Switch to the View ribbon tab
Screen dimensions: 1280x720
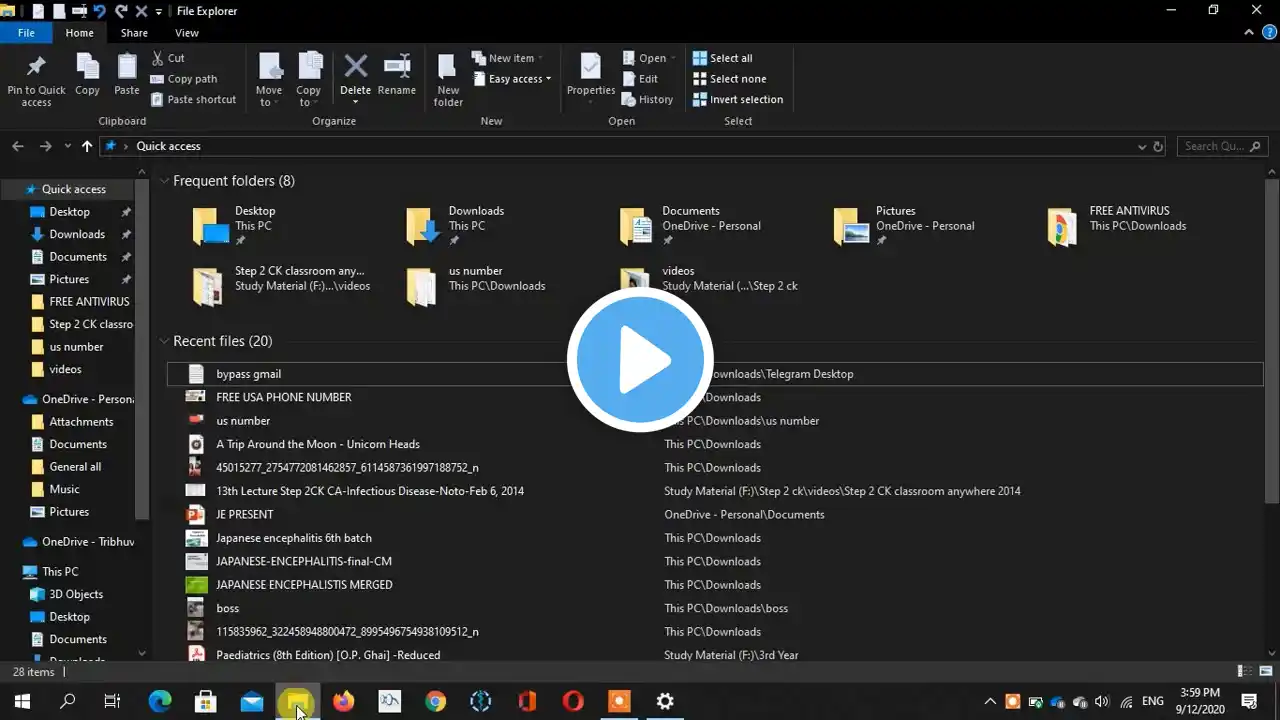pos(186,33)
